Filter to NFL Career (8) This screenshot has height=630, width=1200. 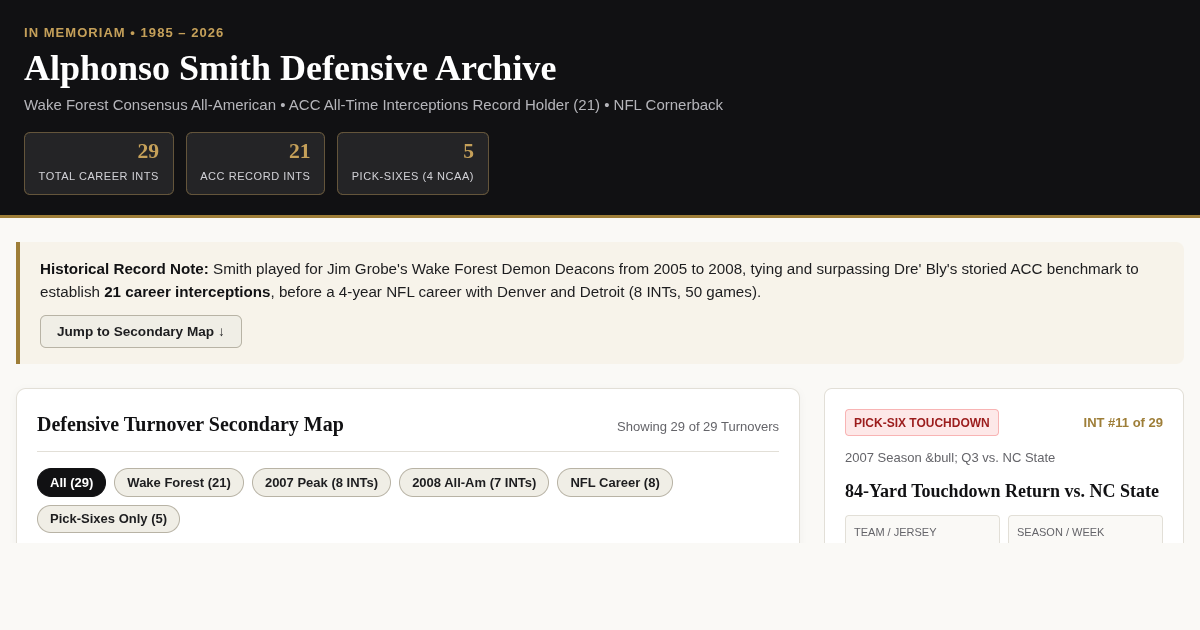[x=615, y=482]
